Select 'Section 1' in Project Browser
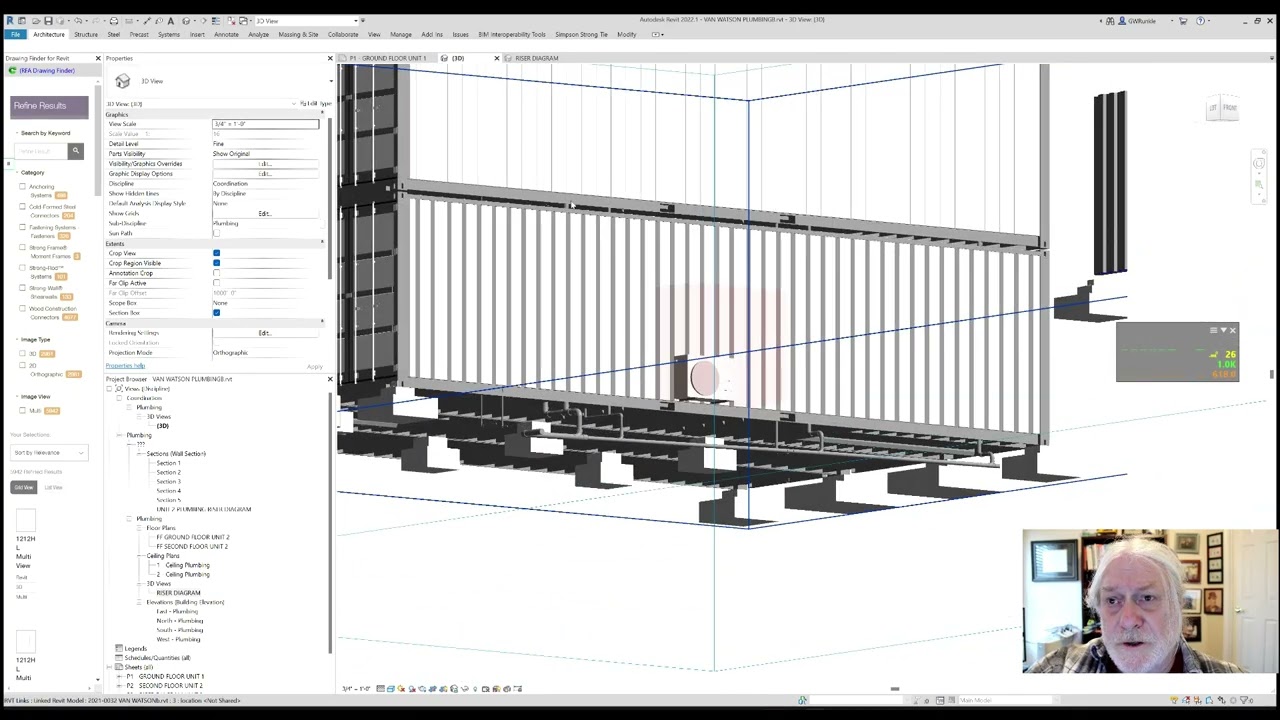 pyautogui.click(x=168, y=463)
